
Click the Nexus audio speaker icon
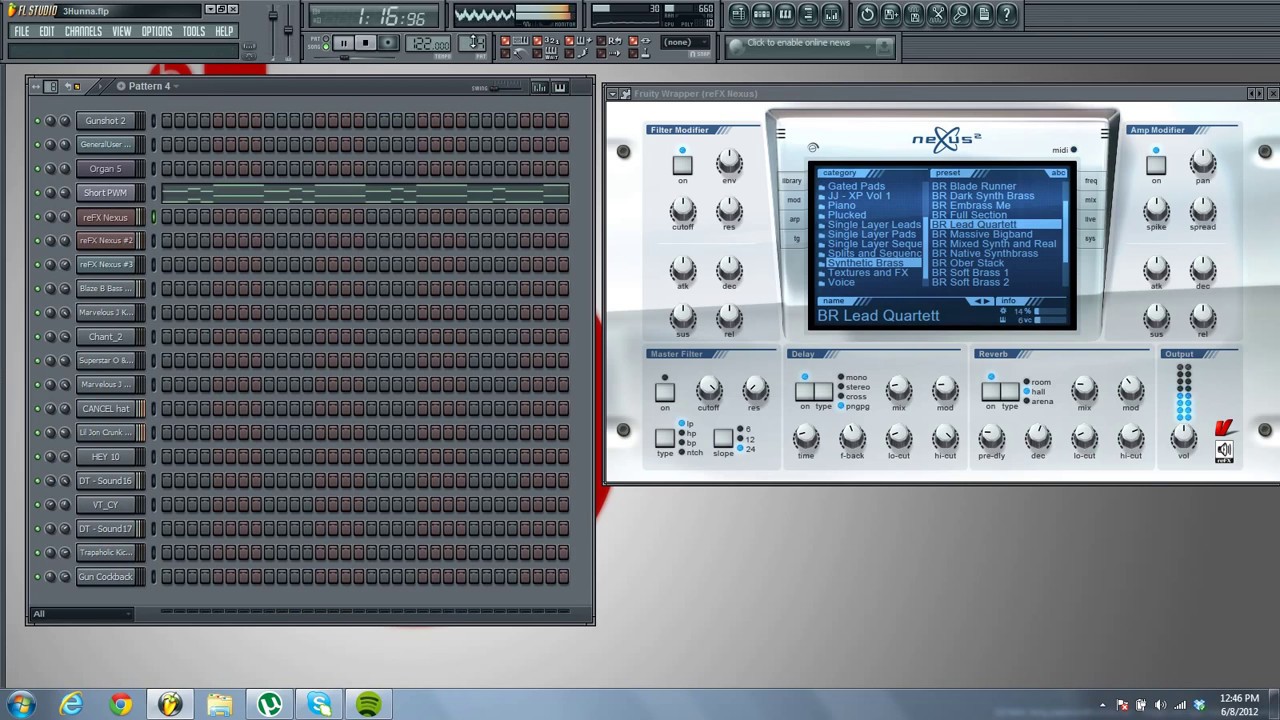click(1224, 452)
